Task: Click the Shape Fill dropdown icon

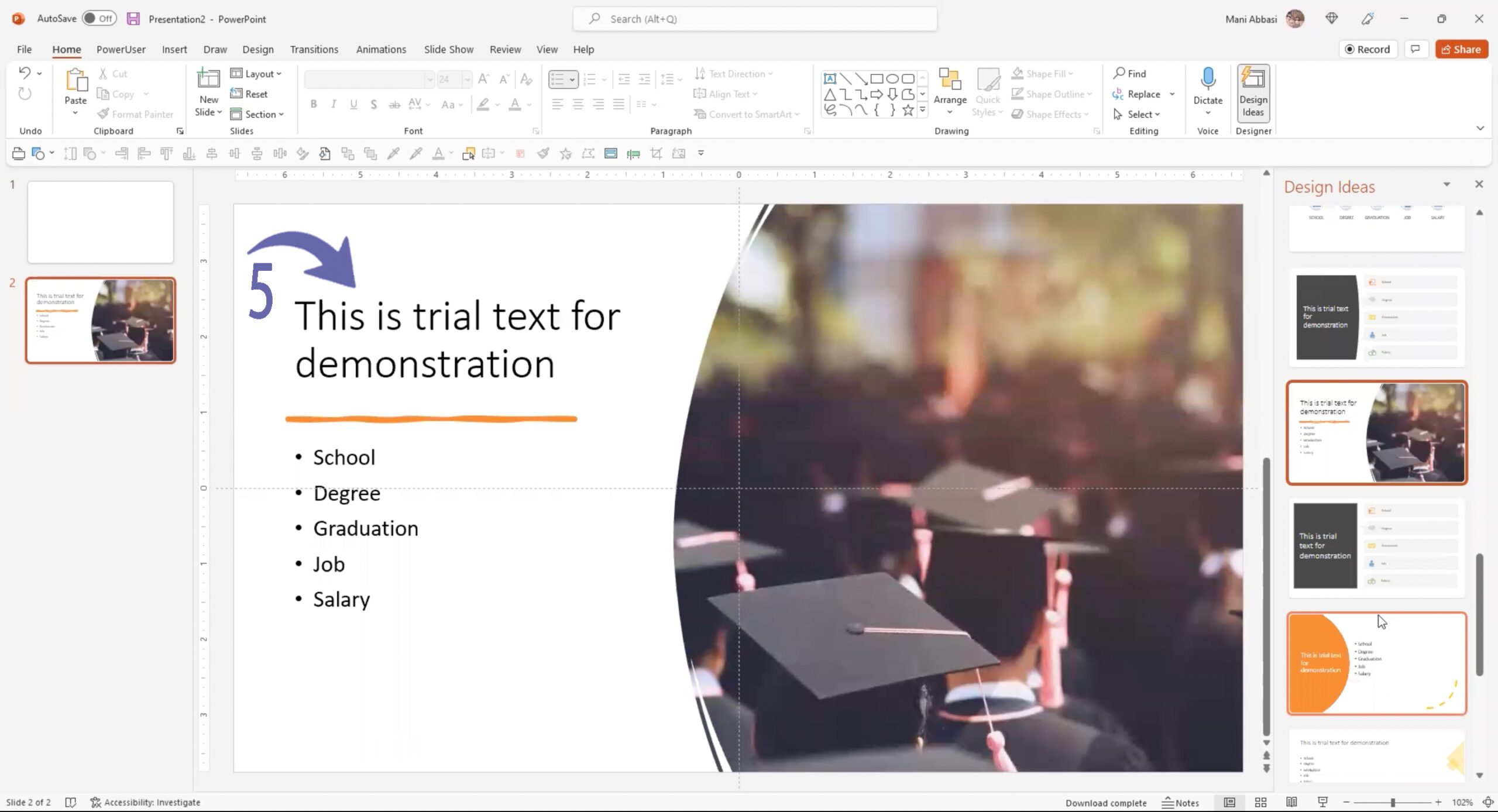Action: point(1072,73)
